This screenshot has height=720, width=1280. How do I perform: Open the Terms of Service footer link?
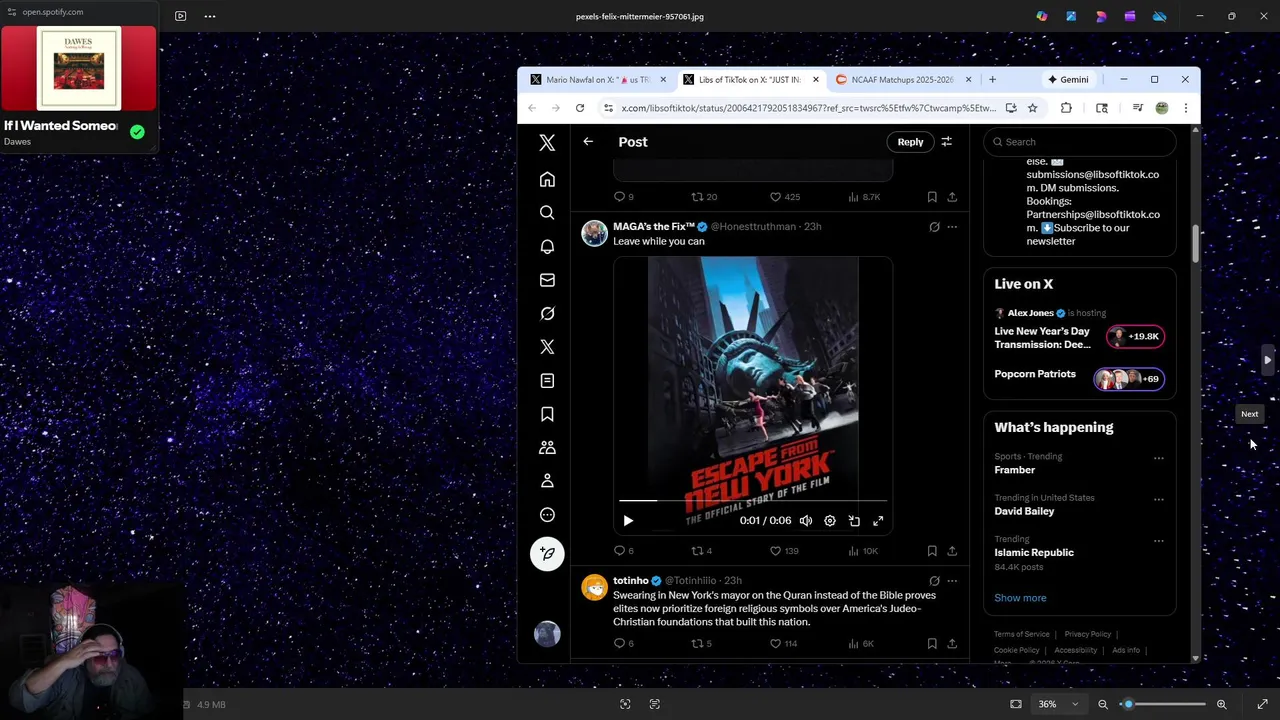coord(1021,634)
